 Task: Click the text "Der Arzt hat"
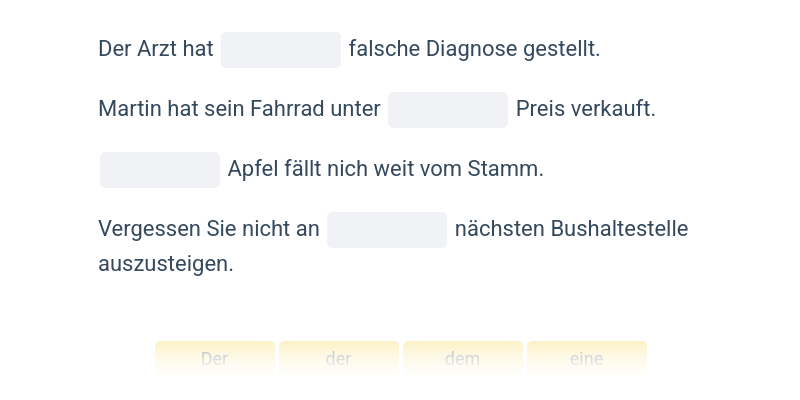point(156,49)
